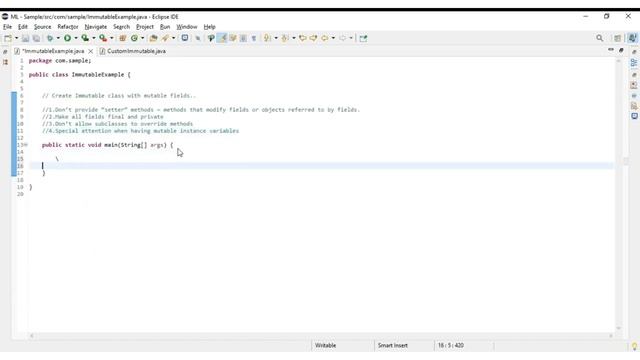Click the 'package com.sample;' code line

60,60
